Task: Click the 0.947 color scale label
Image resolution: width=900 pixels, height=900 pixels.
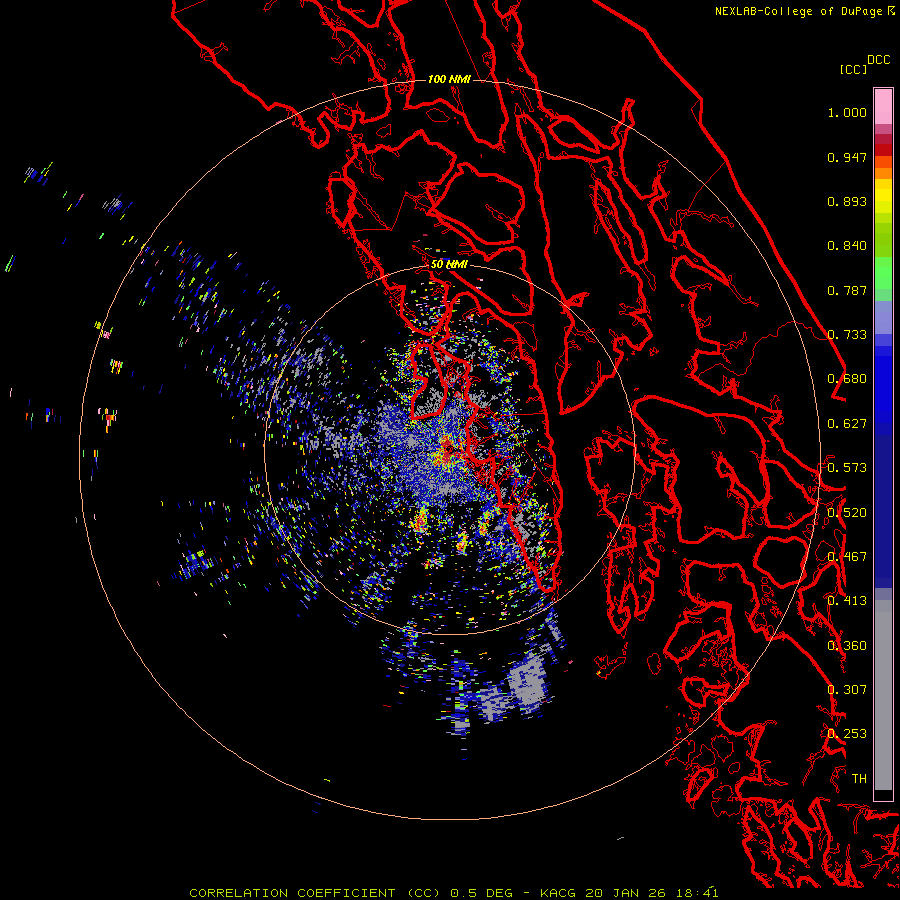Action: click(x=847, y=157)
